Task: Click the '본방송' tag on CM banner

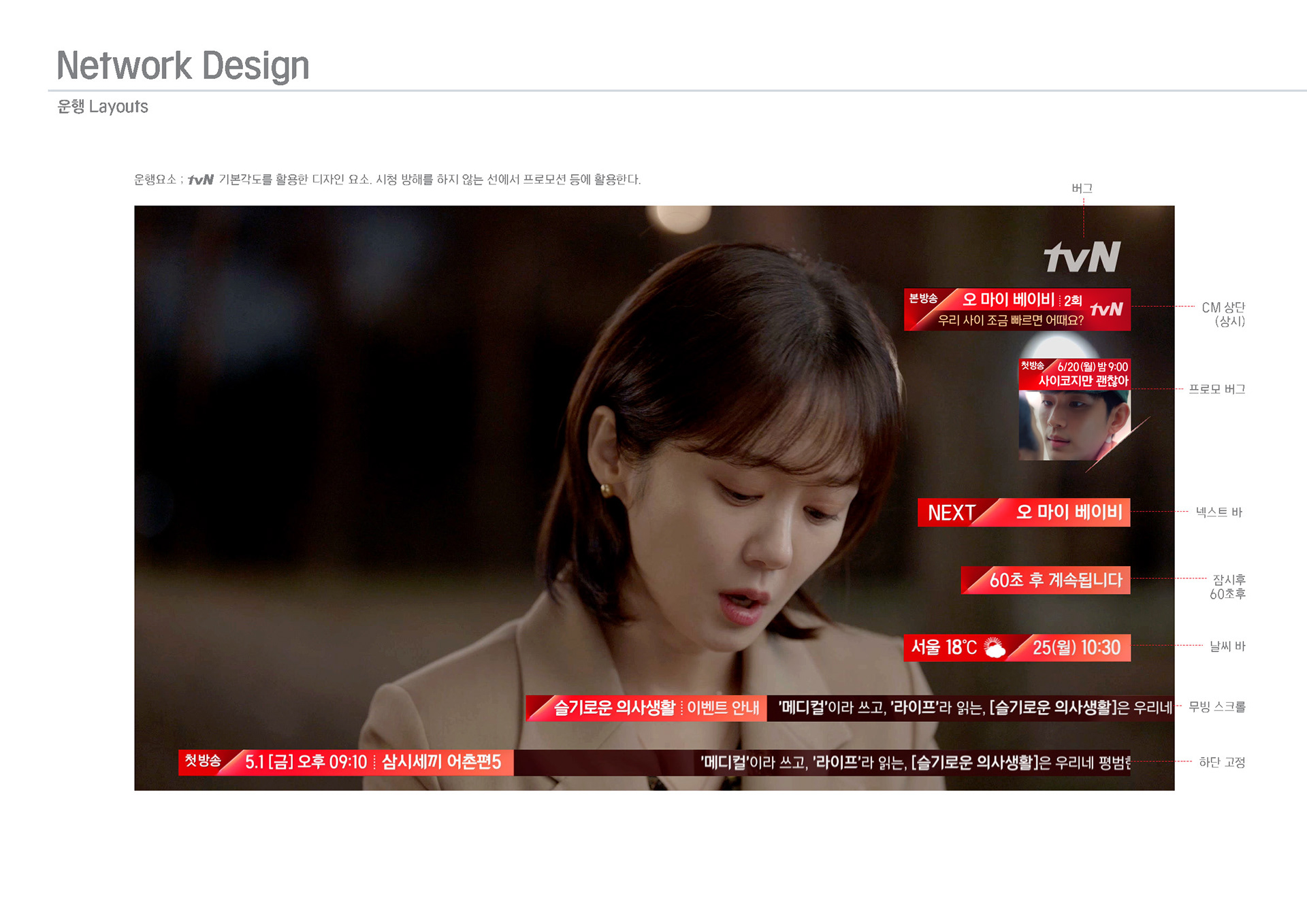Action: pos(923,299)
